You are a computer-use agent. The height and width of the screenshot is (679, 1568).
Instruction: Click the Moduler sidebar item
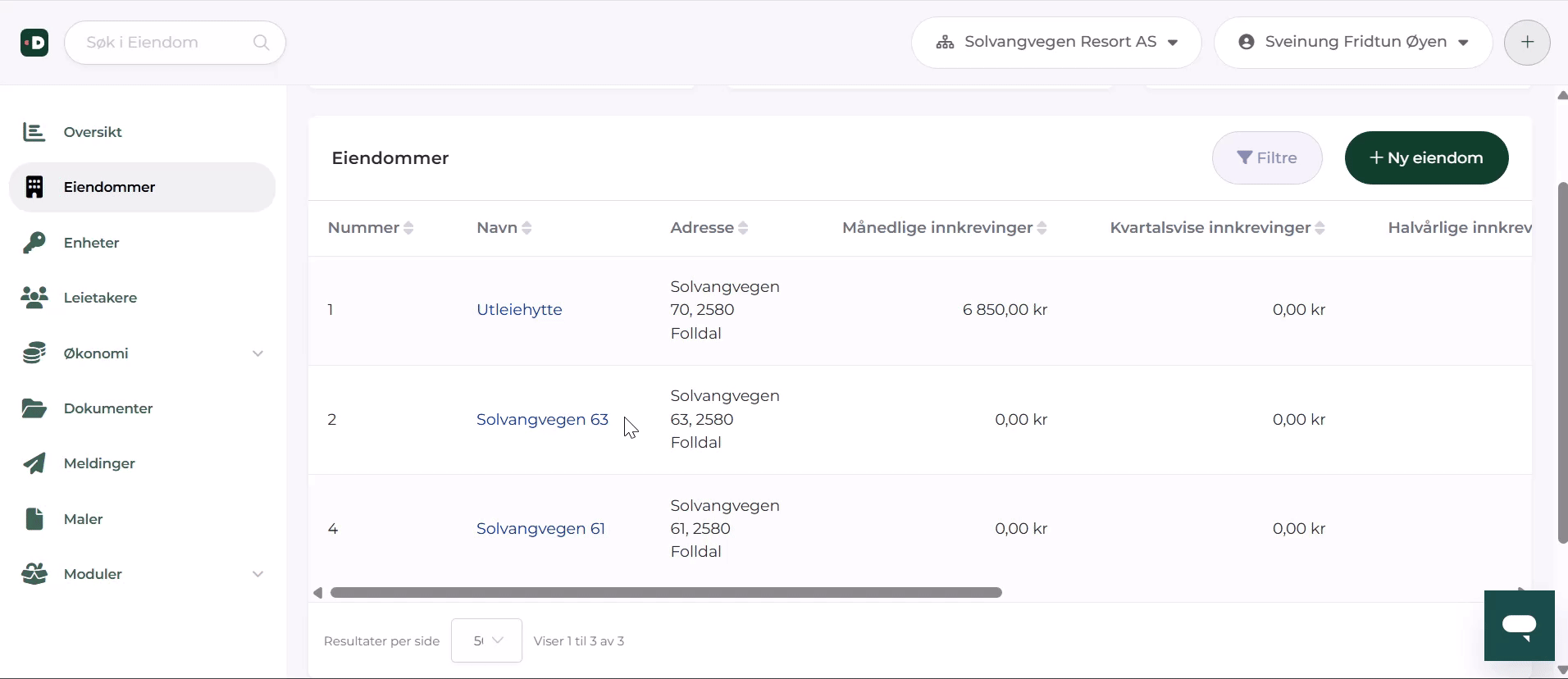coord(142,574)
